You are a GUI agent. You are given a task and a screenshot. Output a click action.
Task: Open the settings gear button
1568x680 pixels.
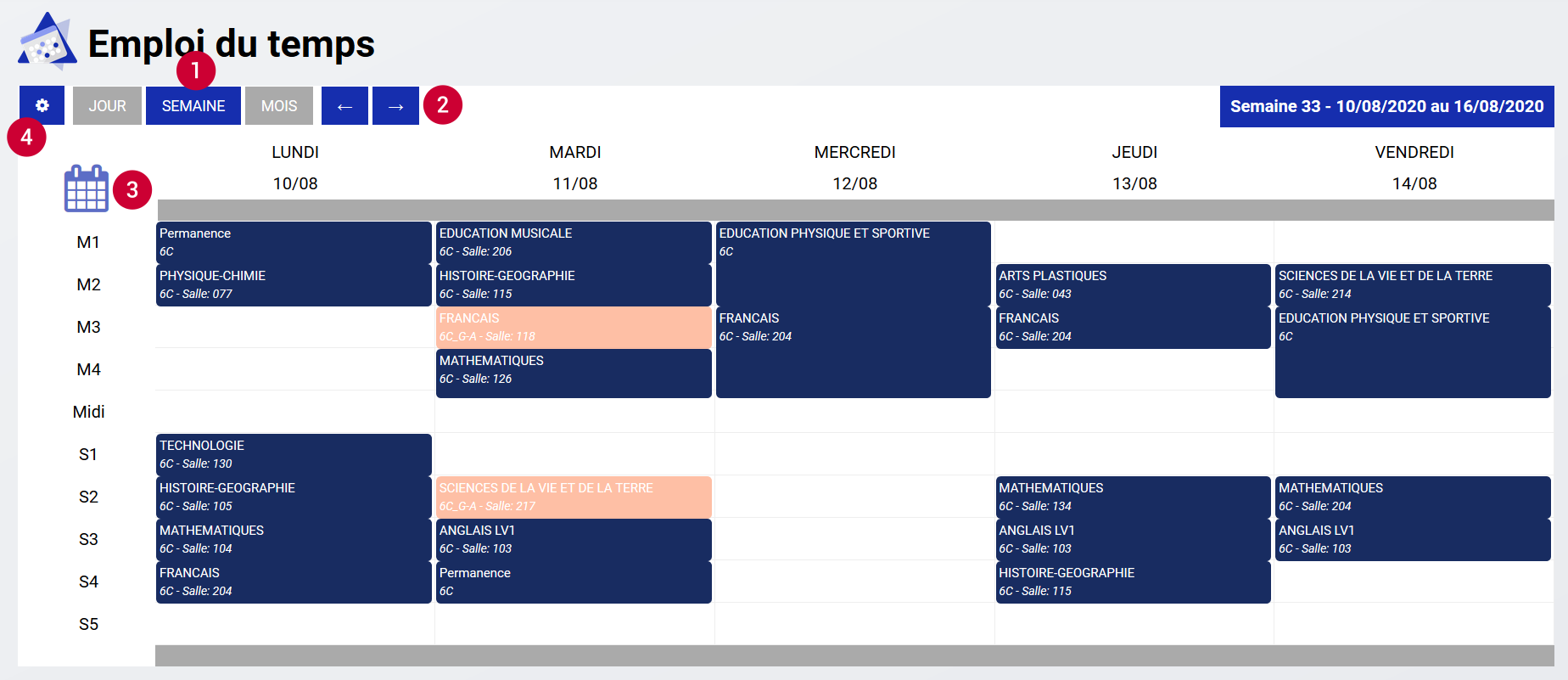42,106
